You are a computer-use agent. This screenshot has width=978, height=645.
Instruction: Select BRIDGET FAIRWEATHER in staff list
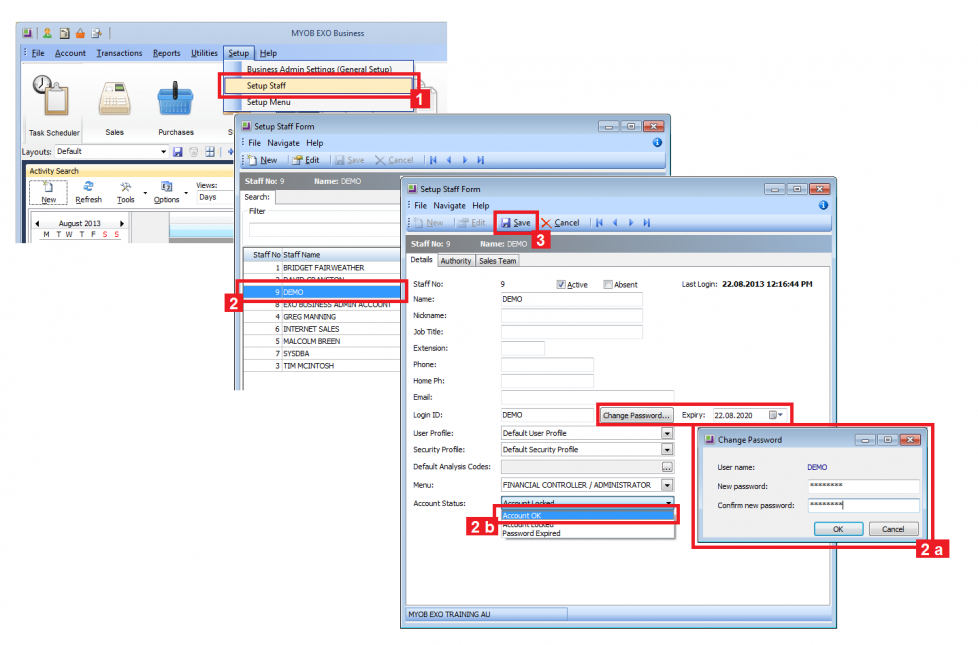(323, 268)
